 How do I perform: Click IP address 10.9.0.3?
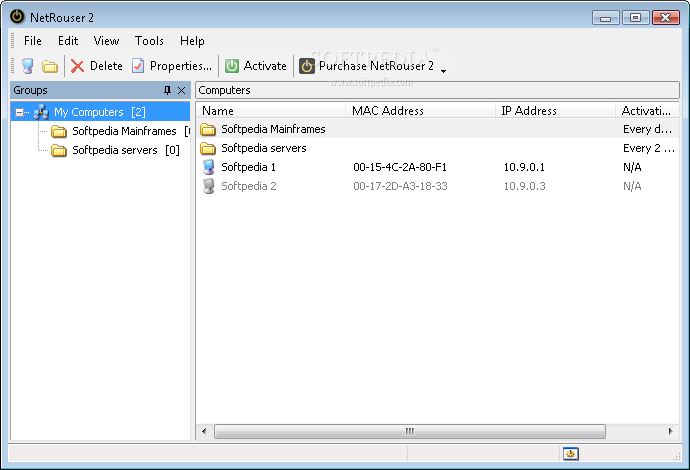(524, 186)
